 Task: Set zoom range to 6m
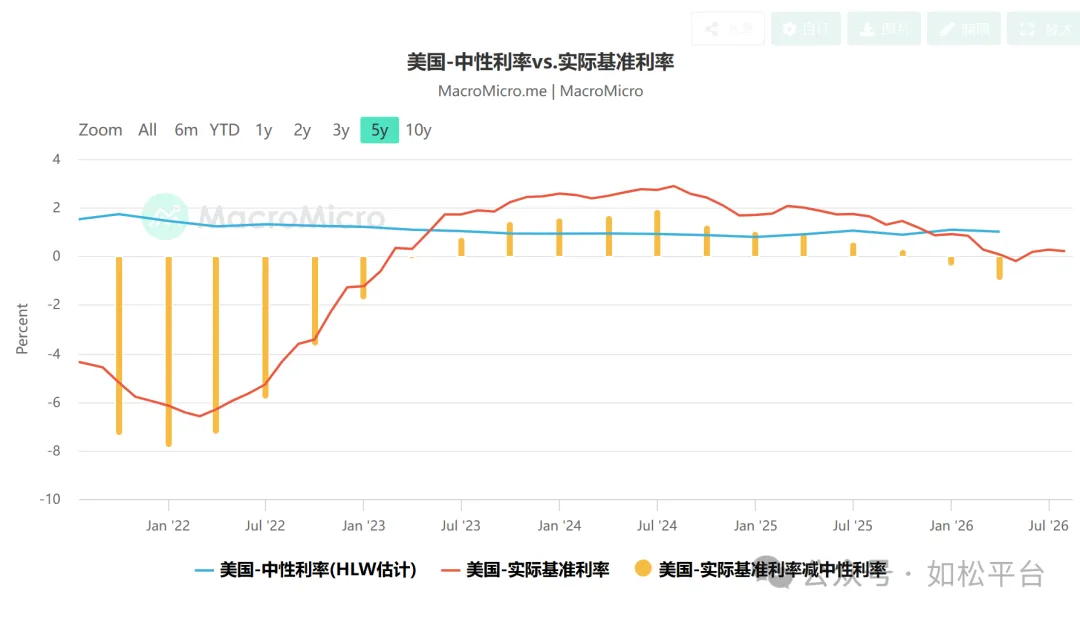pos(186,130)
